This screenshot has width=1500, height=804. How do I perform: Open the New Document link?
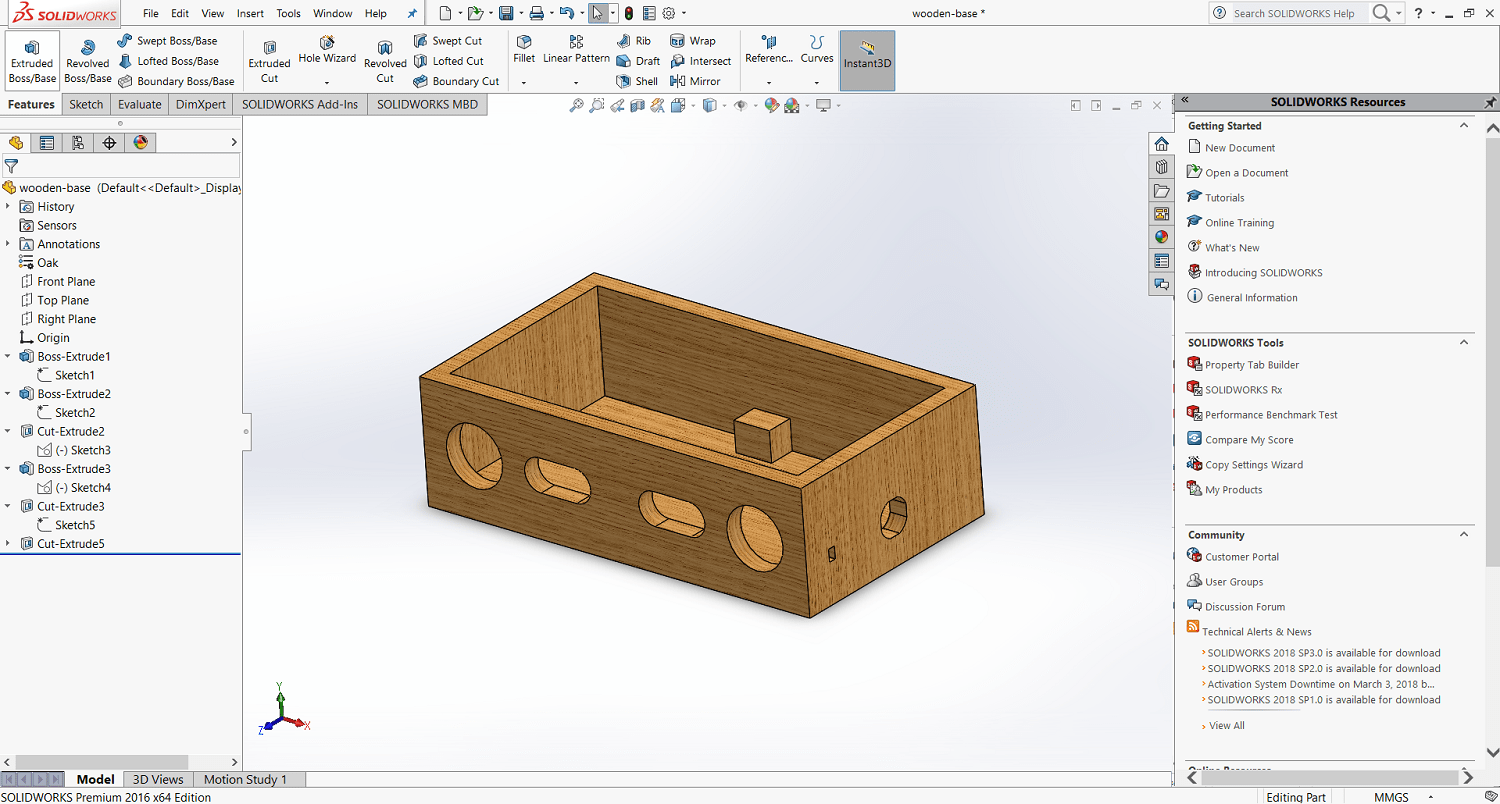[x=1240, y=148]
